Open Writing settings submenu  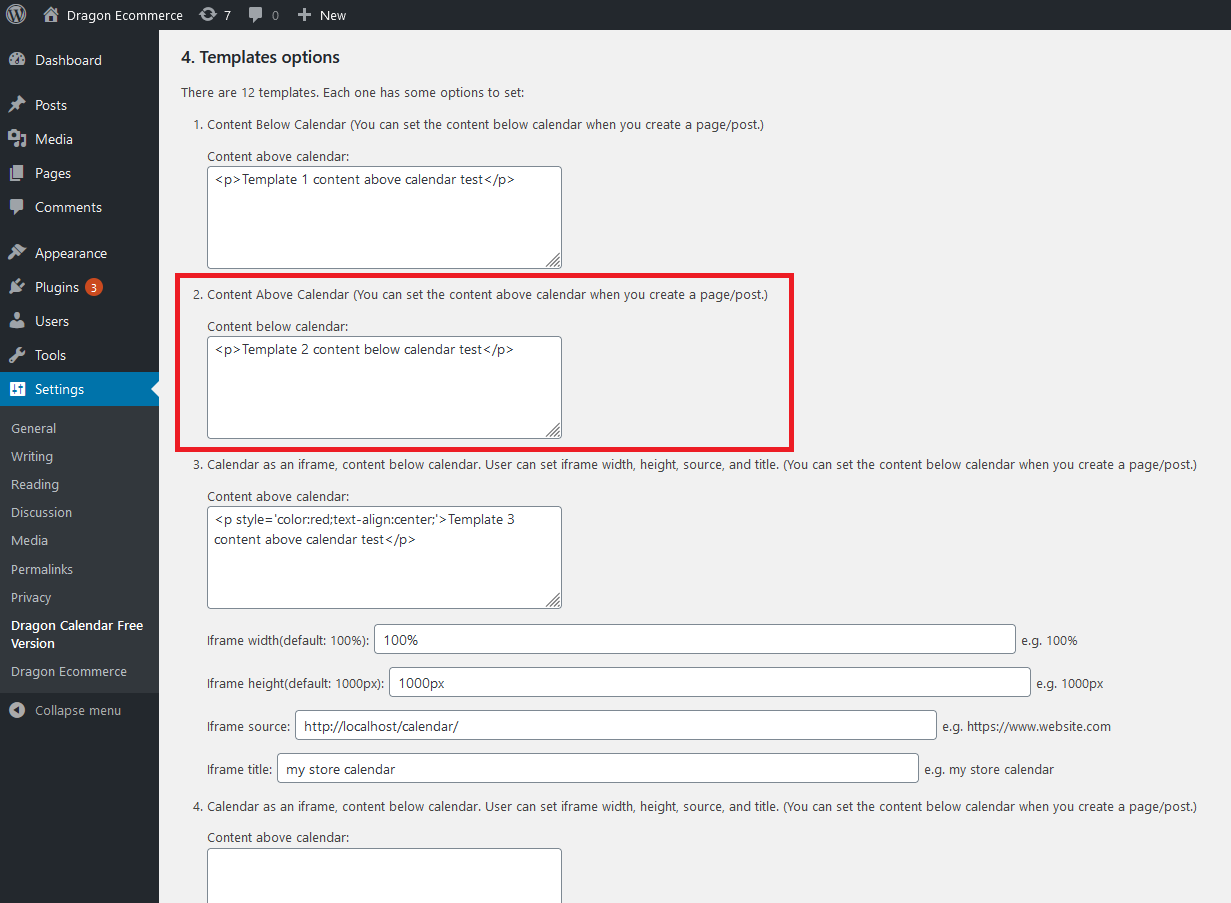tap(32, 456)
